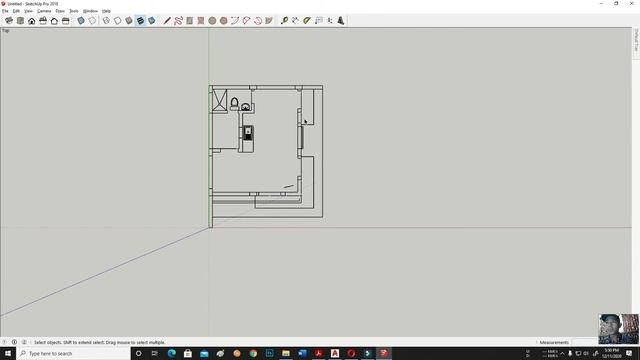640x360 pixels.
Task: Select the Protractor tool
Action: (x=307, y=20)
